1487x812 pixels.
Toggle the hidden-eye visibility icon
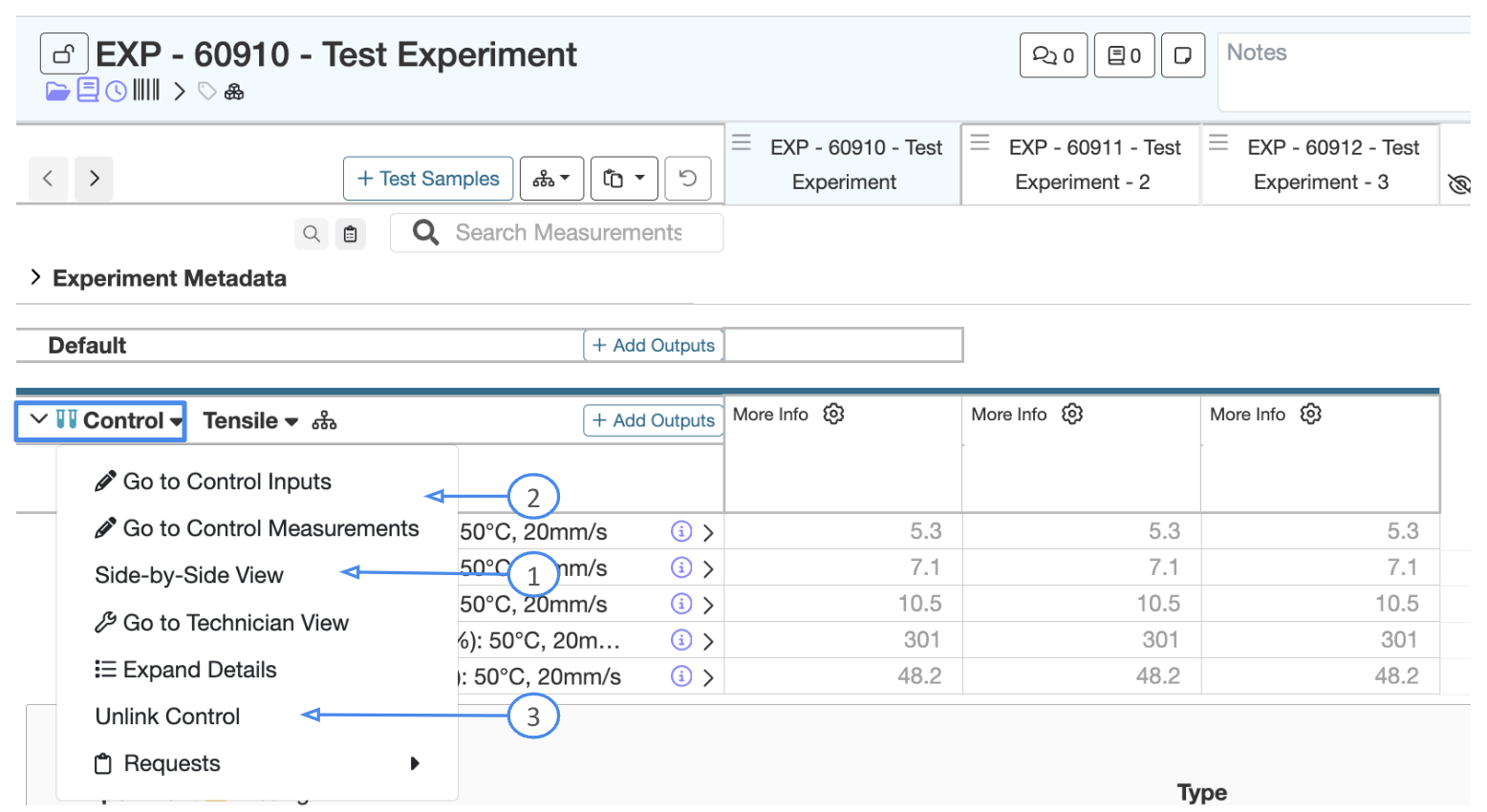click(1458, 183)
